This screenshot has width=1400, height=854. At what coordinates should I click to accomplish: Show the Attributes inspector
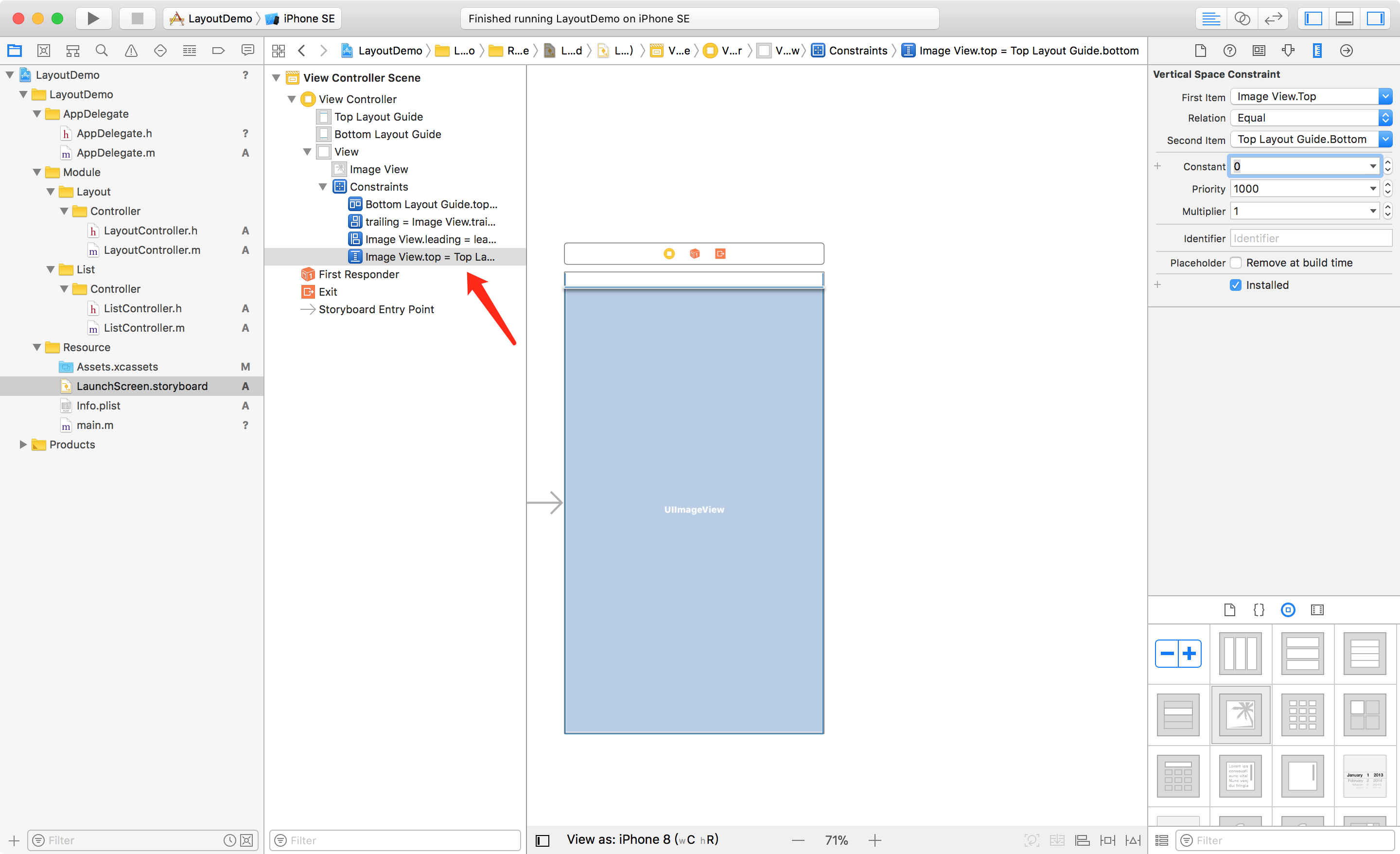tap(1288, 51)
